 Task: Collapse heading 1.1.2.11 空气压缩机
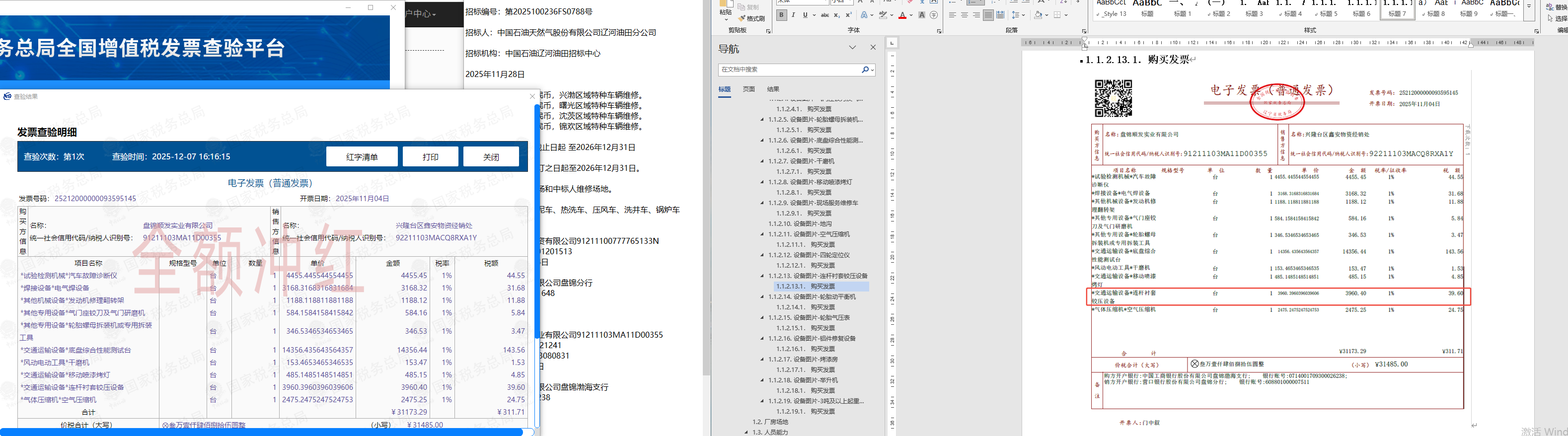(762, 234)
